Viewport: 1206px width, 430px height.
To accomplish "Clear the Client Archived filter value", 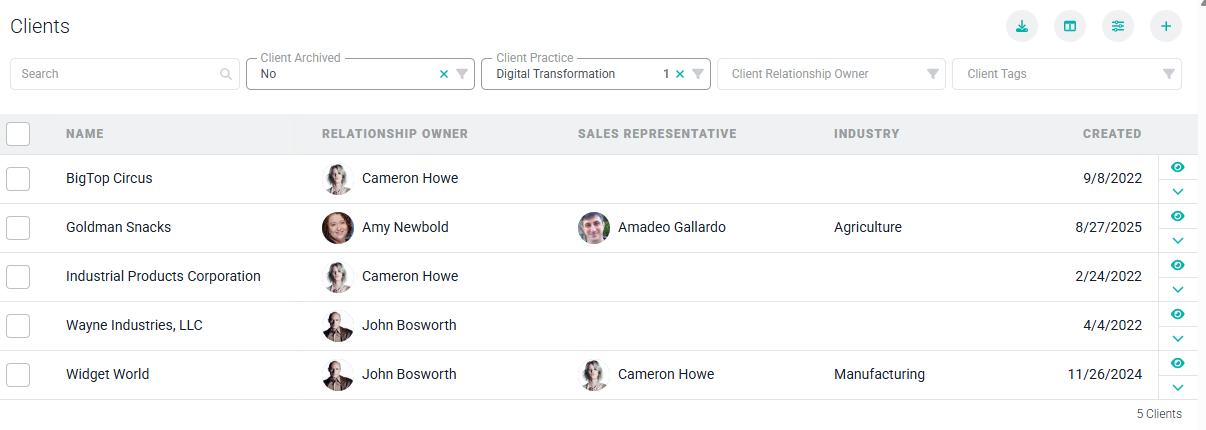I will click(x=444, y=74).
